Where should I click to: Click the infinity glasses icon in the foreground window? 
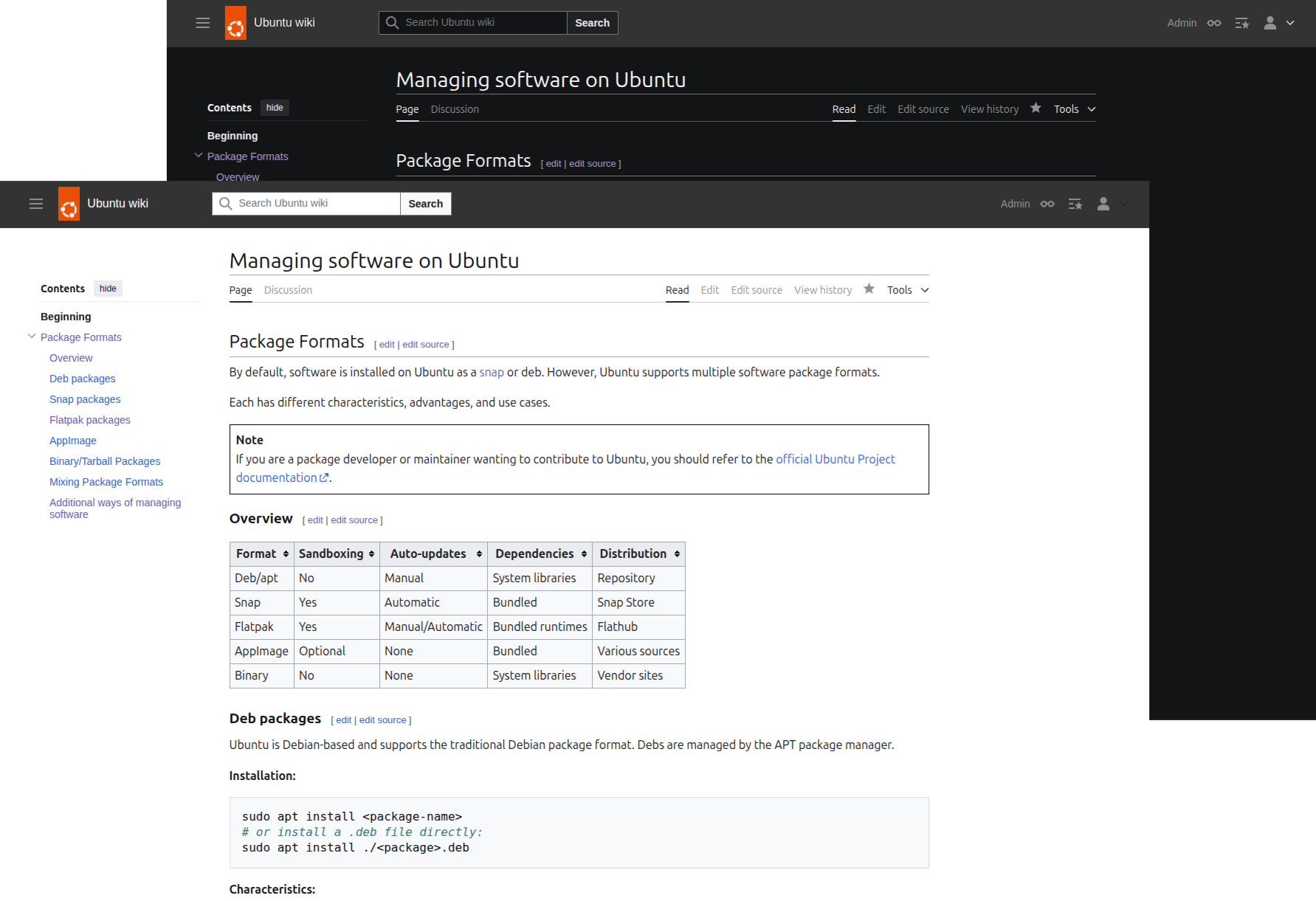(1047, 204)
